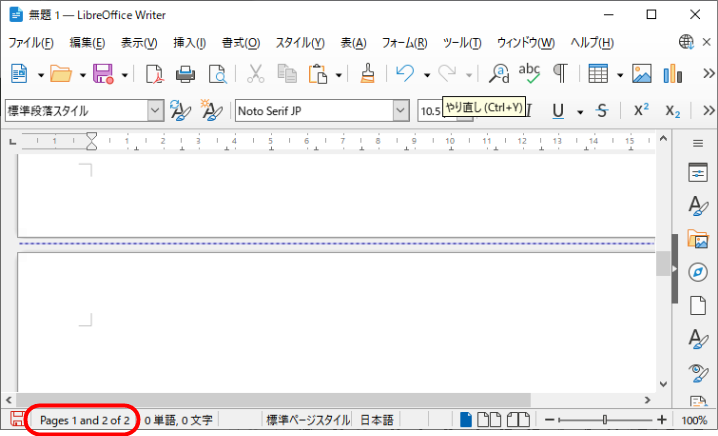The image size is (718, 436).
Task: Click the Insert Image icon
Action: [642, 74]
